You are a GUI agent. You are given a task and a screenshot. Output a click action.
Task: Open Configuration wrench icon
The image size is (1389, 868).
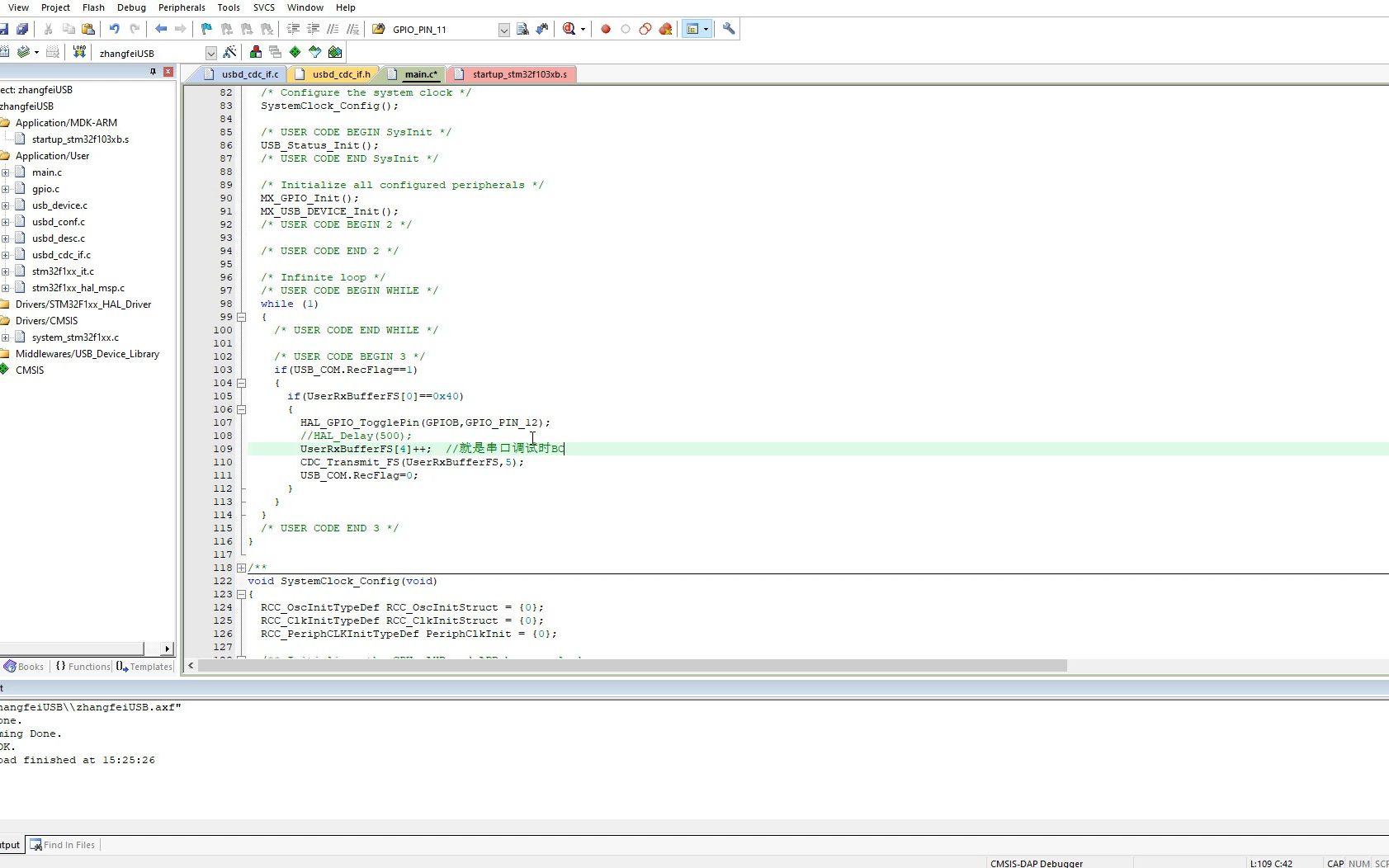(x=728, y=29)
